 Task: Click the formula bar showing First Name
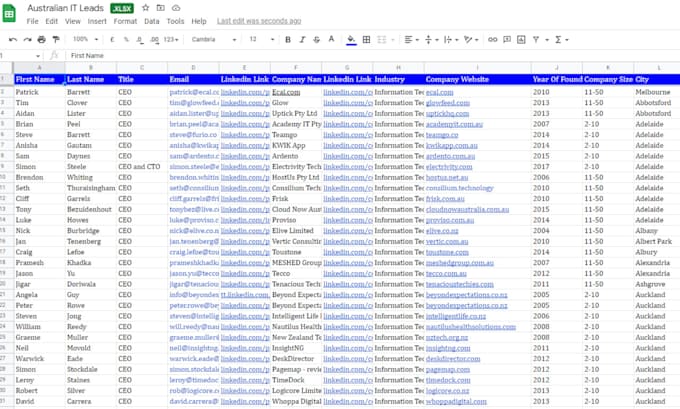pos(373,56)
